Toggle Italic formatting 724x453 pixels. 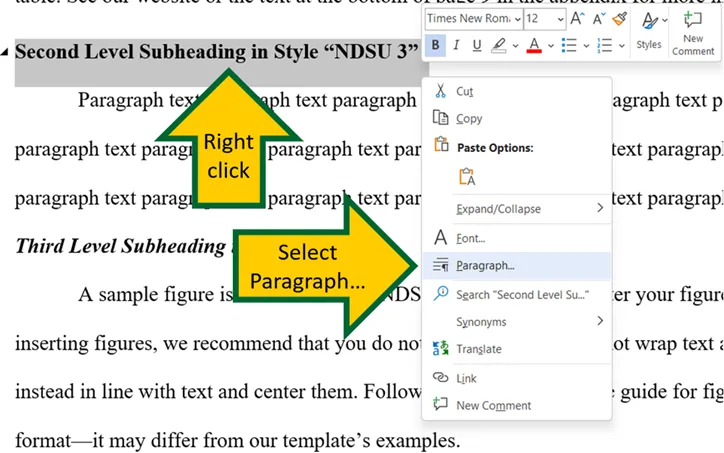[x=456, y=45]
